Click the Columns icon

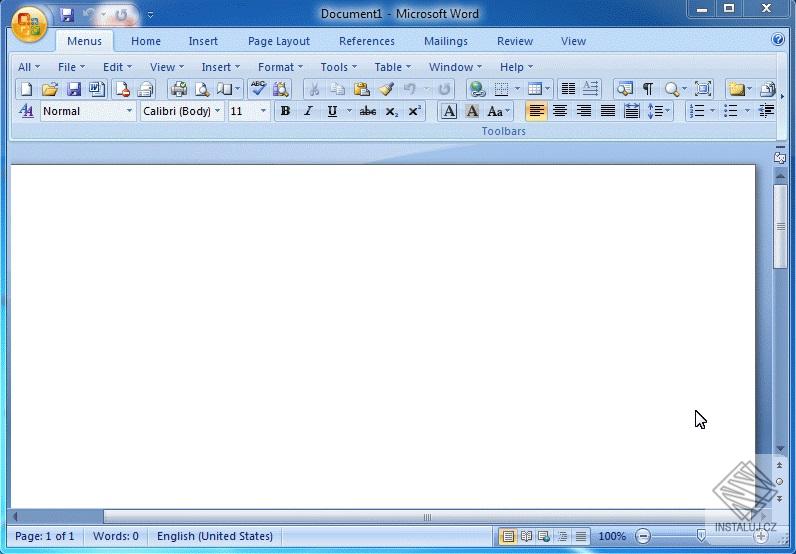pos(568,89)
